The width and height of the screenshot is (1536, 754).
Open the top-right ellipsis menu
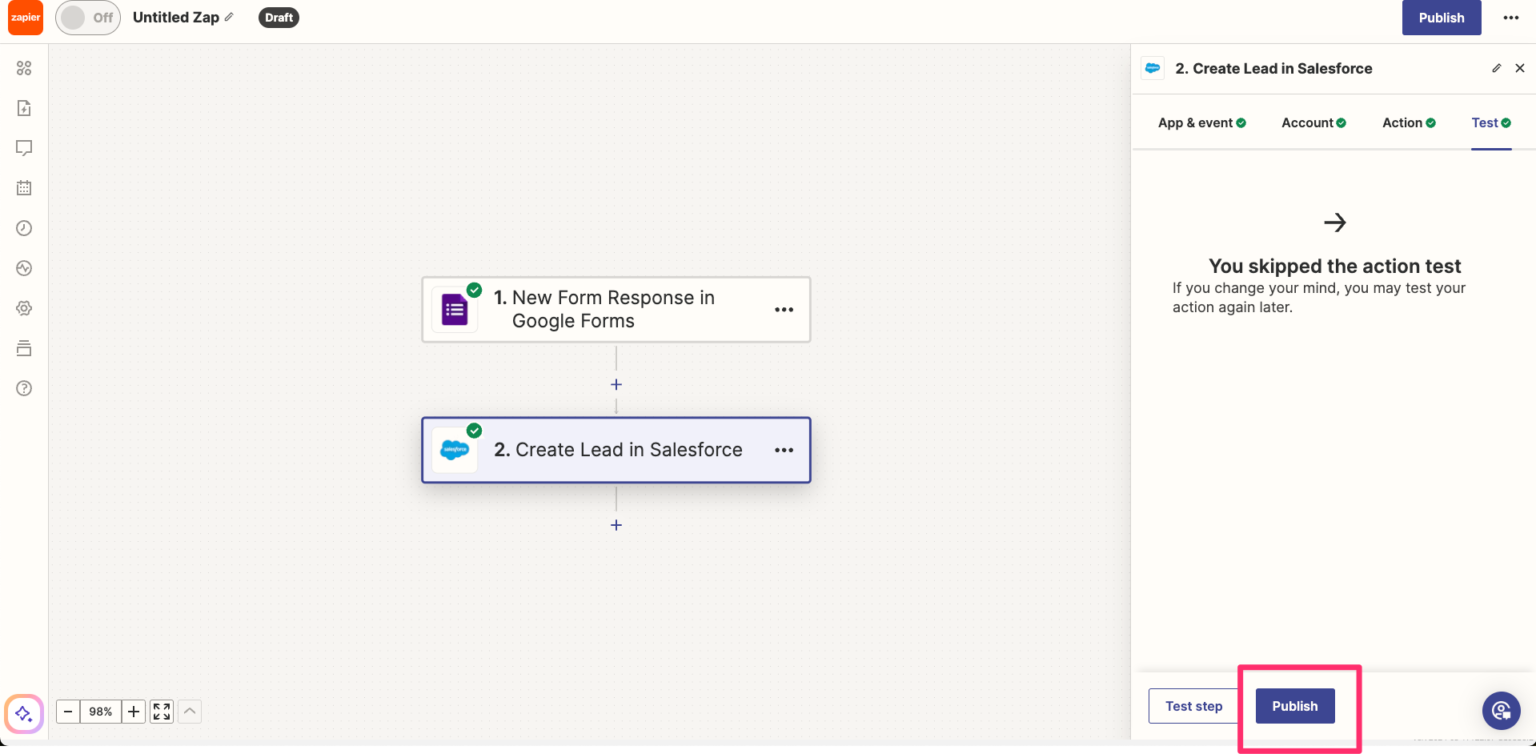(x=1510, y=17)
